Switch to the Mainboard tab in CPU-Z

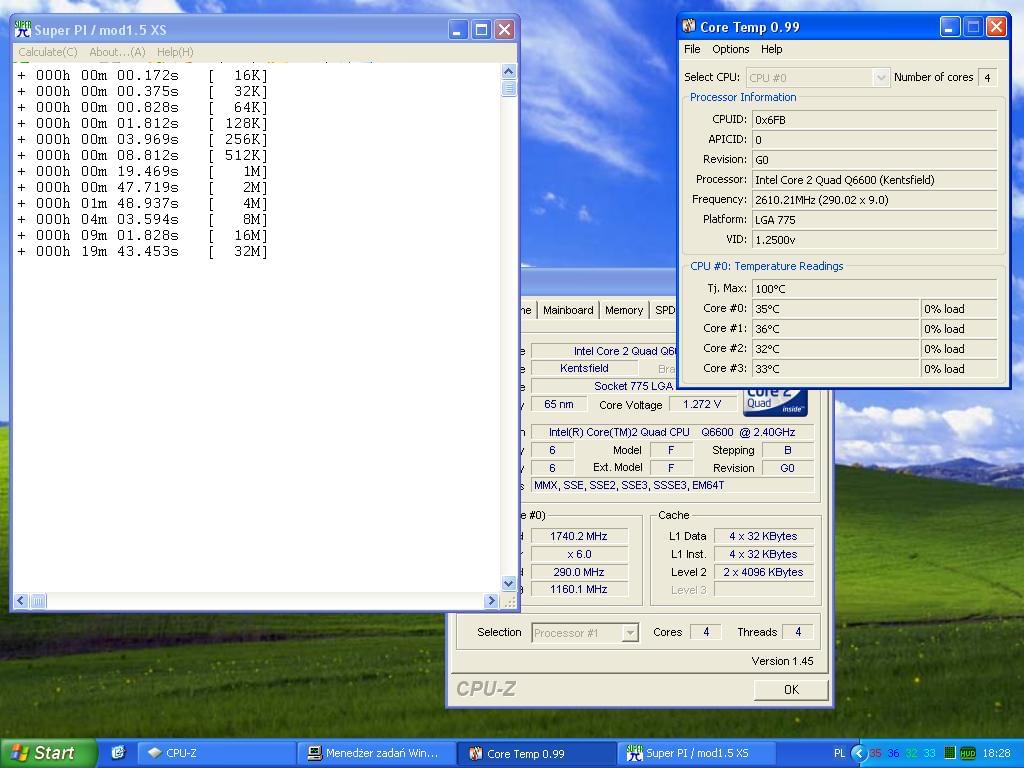[568, 310]
